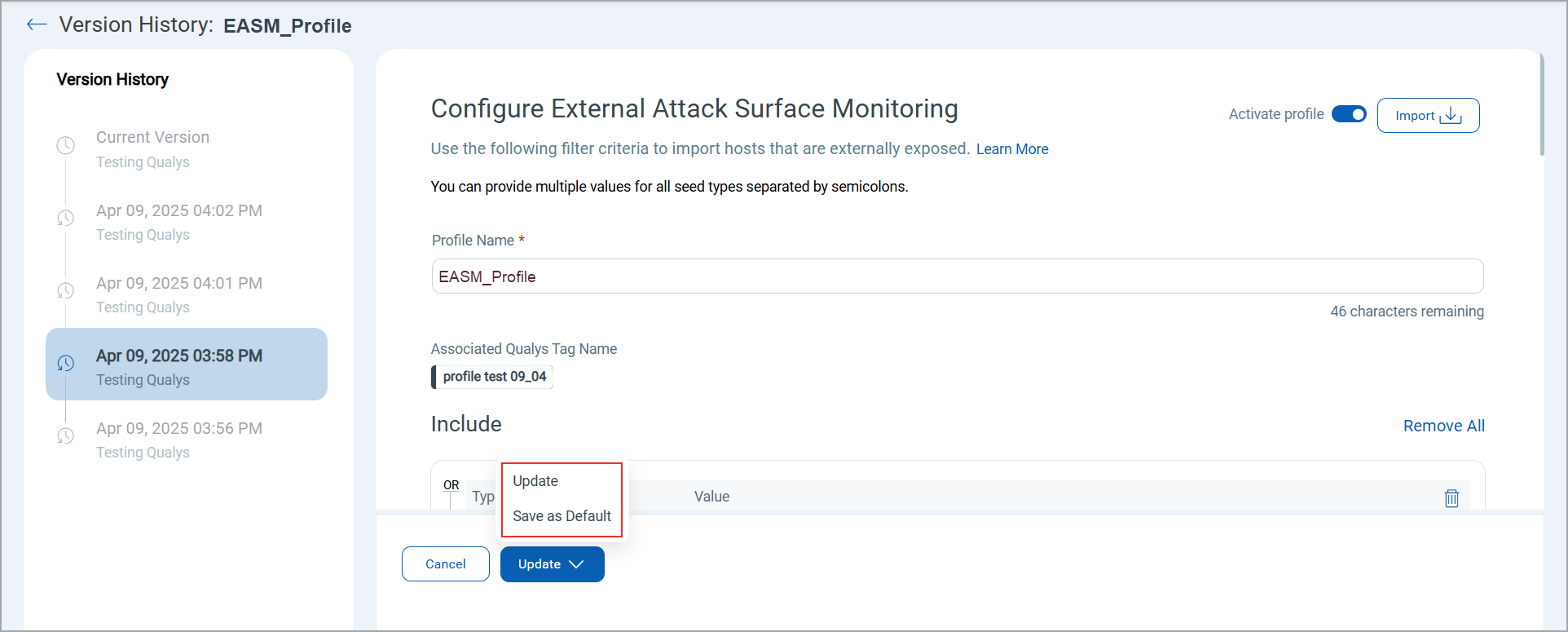The width and height of the screenshot is (1568, 632).
Task: Toggle the Activate profile switch
Action: [1349, 114]
